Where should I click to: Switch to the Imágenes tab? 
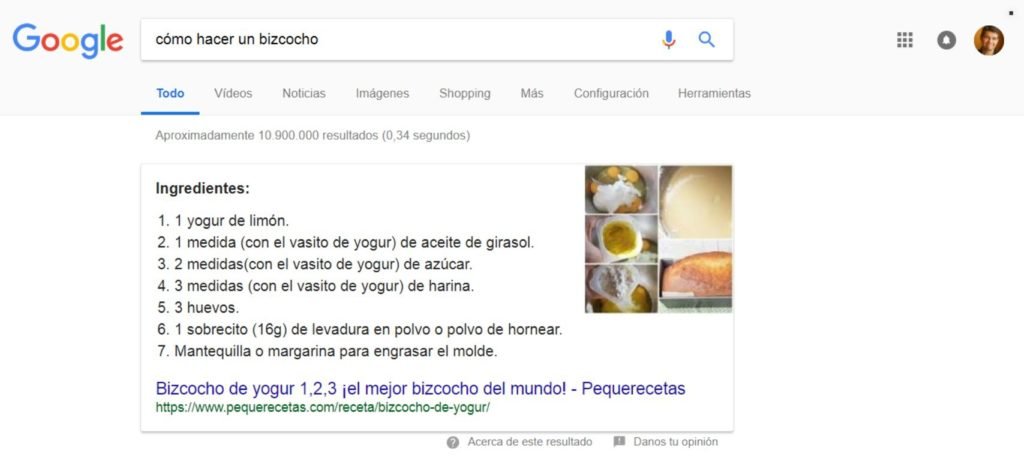[x=382, y=93]
